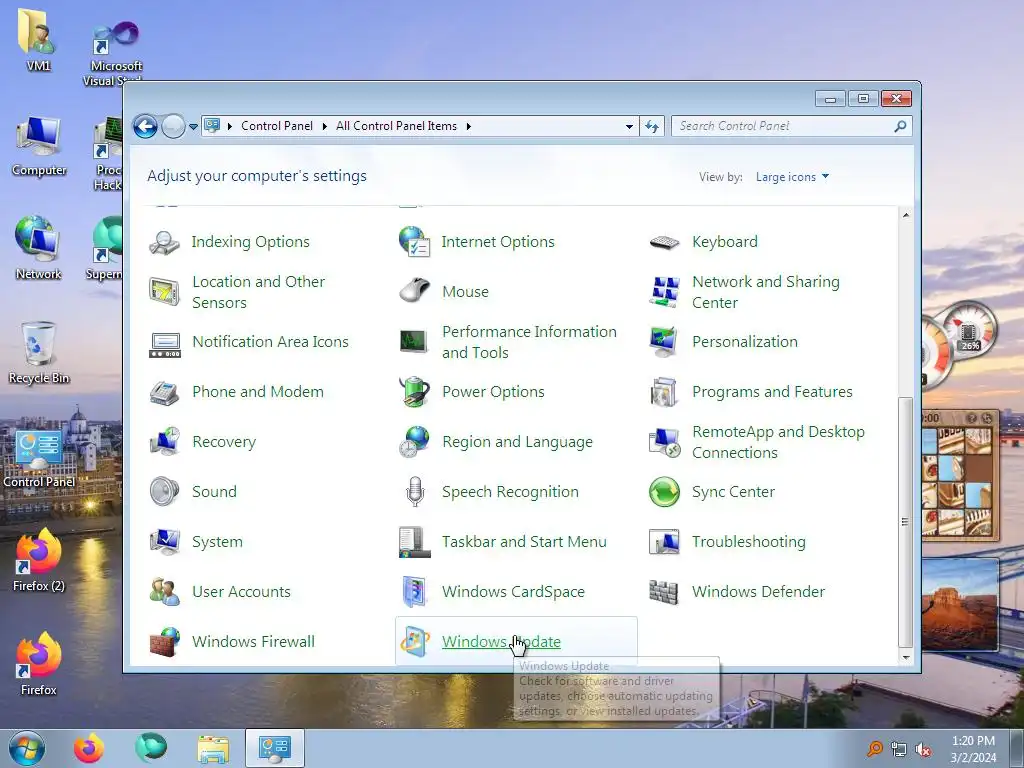The width and height of the screenshot is (1024, 768).
Task: Open Indexing Options icon
Action: (165, 242)
